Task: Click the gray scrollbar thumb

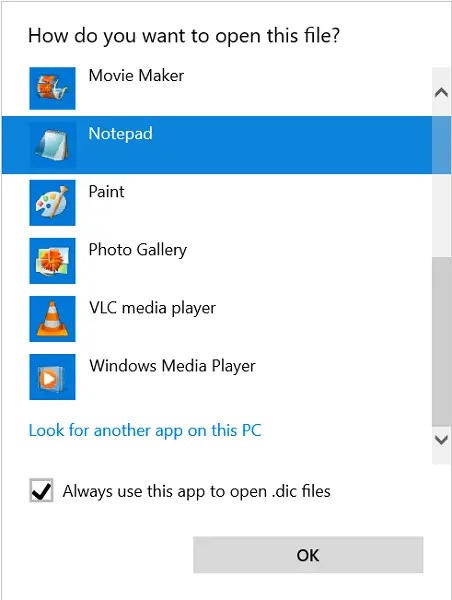Action: [x=441, y=341]
